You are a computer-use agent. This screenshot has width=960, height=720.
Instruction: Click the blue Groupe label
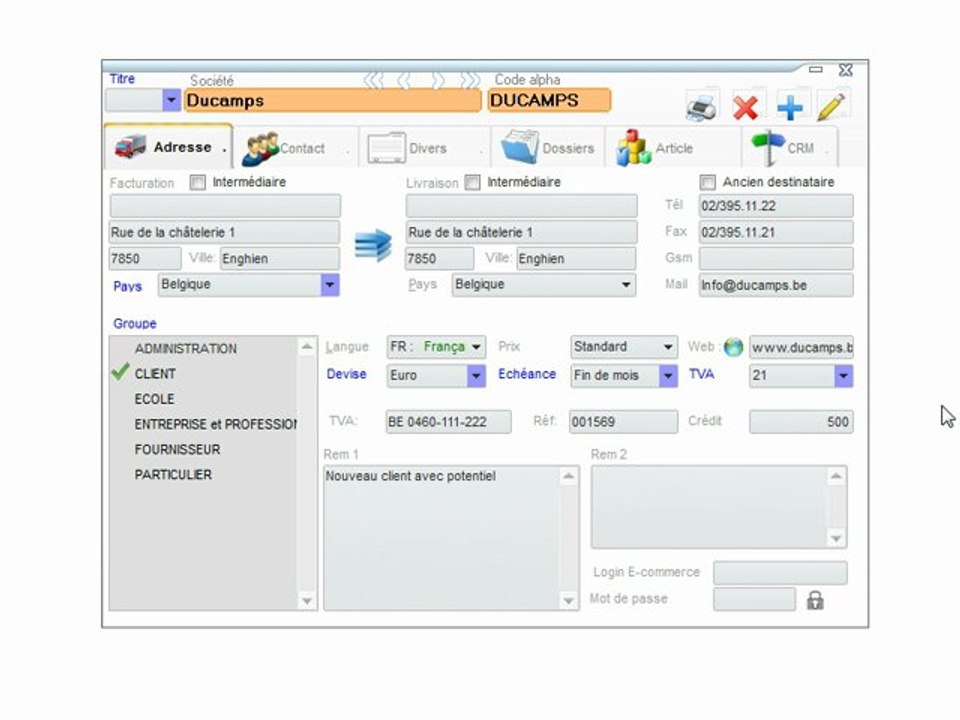(x=135, y=323)
